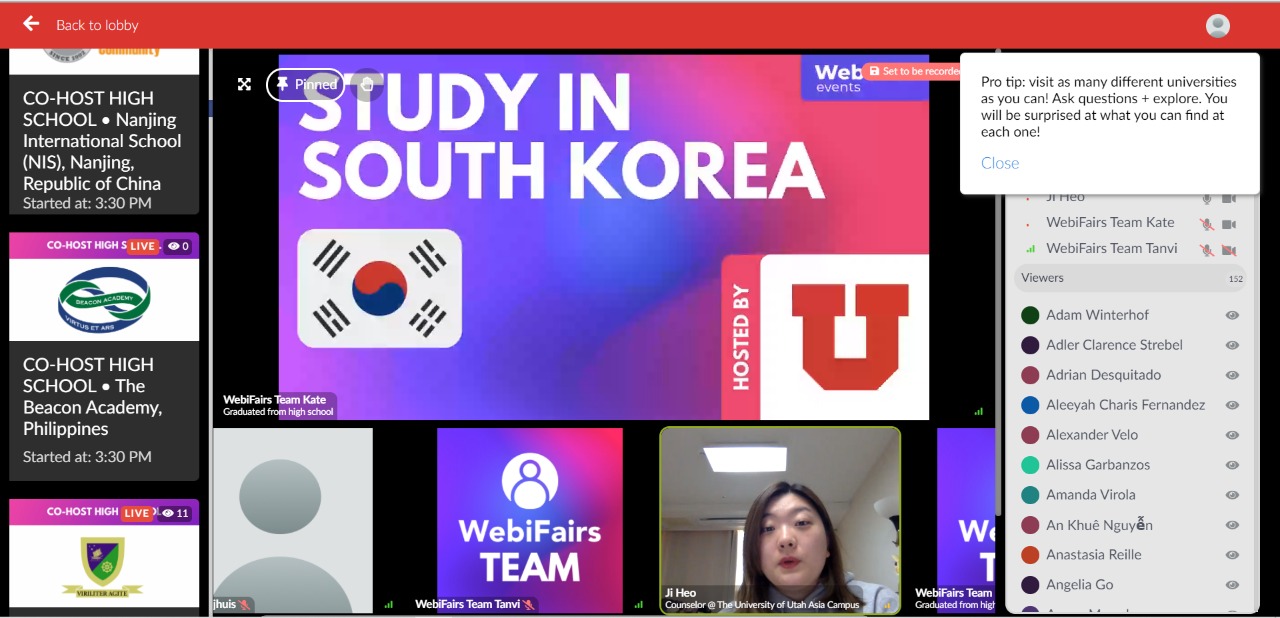The width and height of the screenshot is (1280, 618).
Task: Click the Viewers count 152 badge
Action: [1236, 279]
